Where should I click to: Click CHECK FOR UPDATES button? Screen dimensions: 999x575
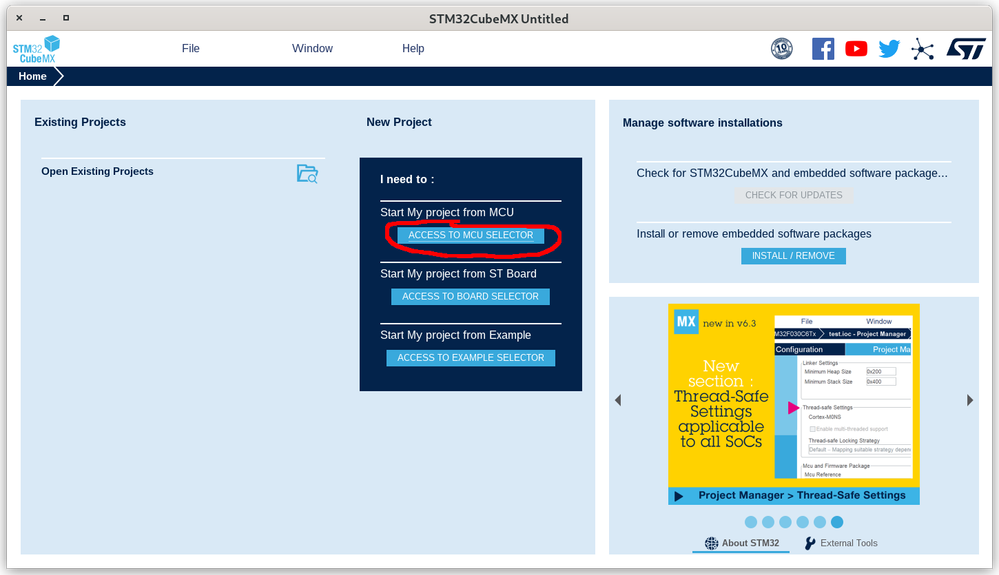pos(794,195)
